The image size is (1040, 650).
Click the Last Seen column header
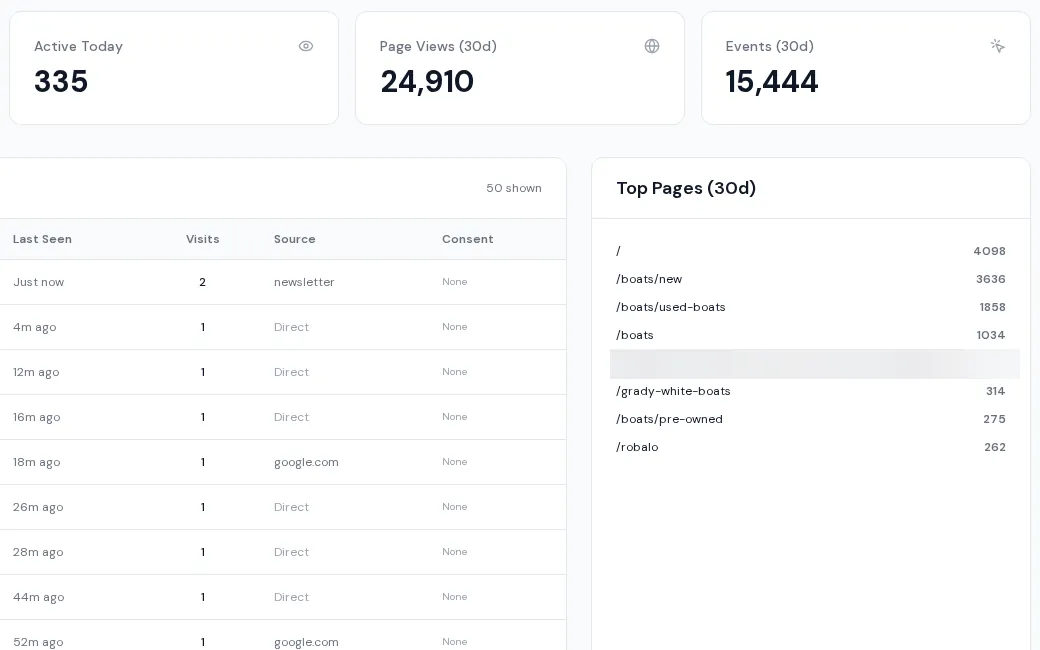tap(42, 239)
